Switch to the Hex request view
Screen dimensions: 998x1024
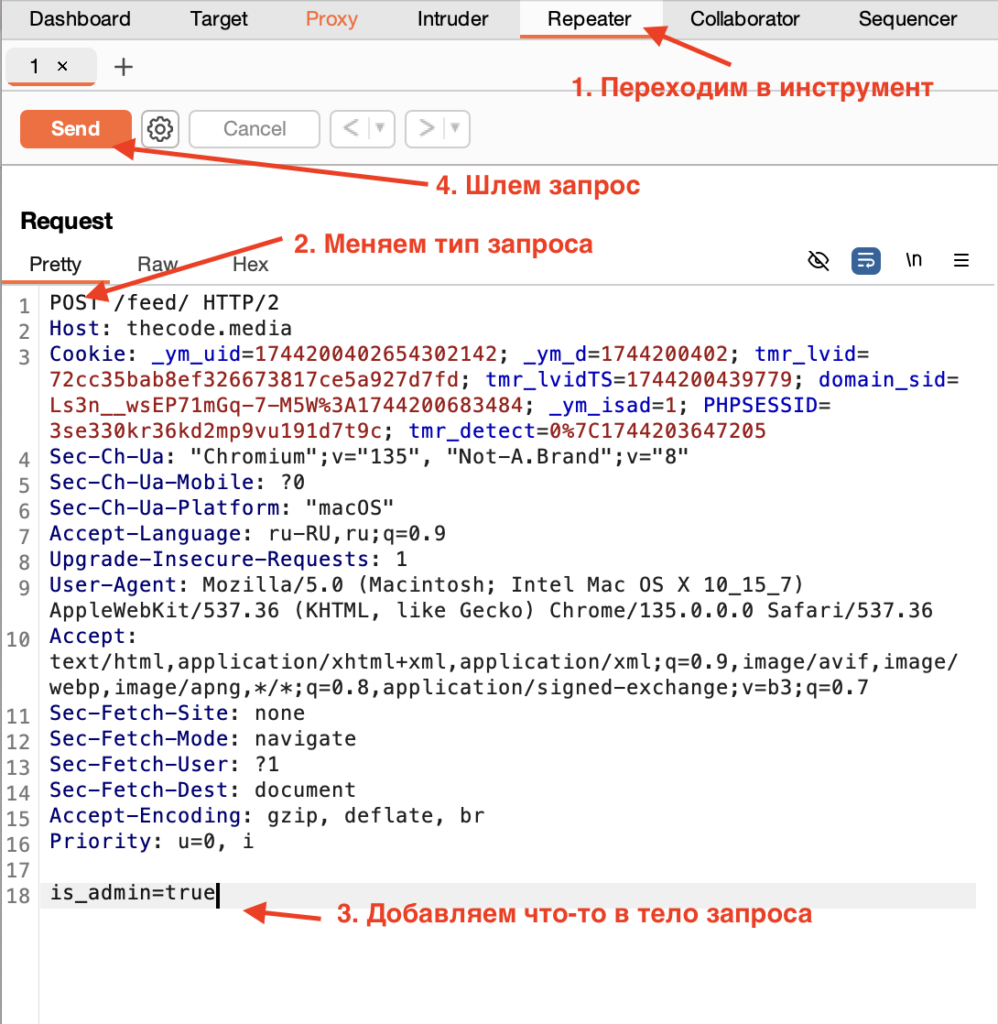tap(249, 264)
